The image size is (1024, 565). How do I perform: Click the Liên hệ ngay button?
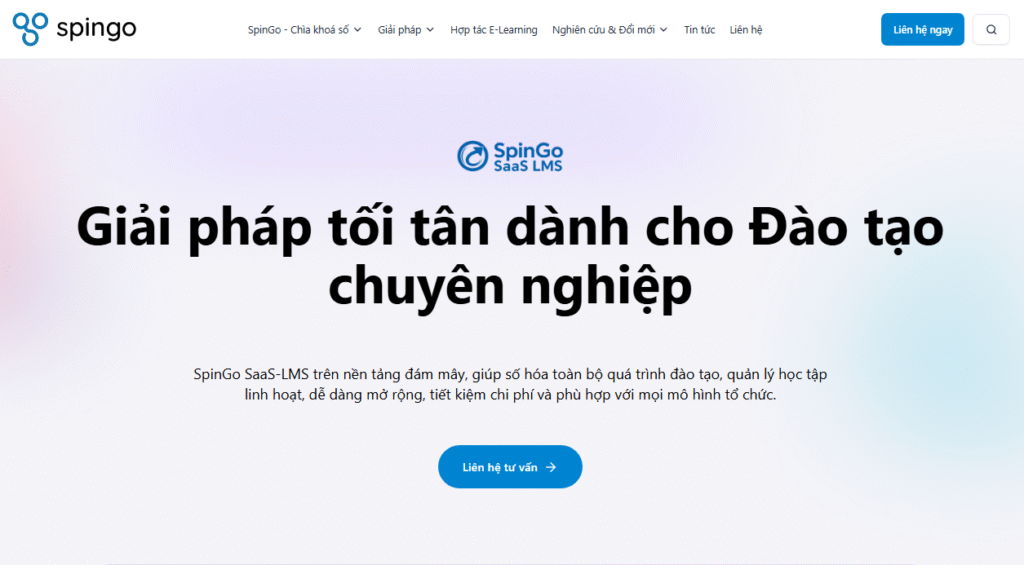click(922, 29)
